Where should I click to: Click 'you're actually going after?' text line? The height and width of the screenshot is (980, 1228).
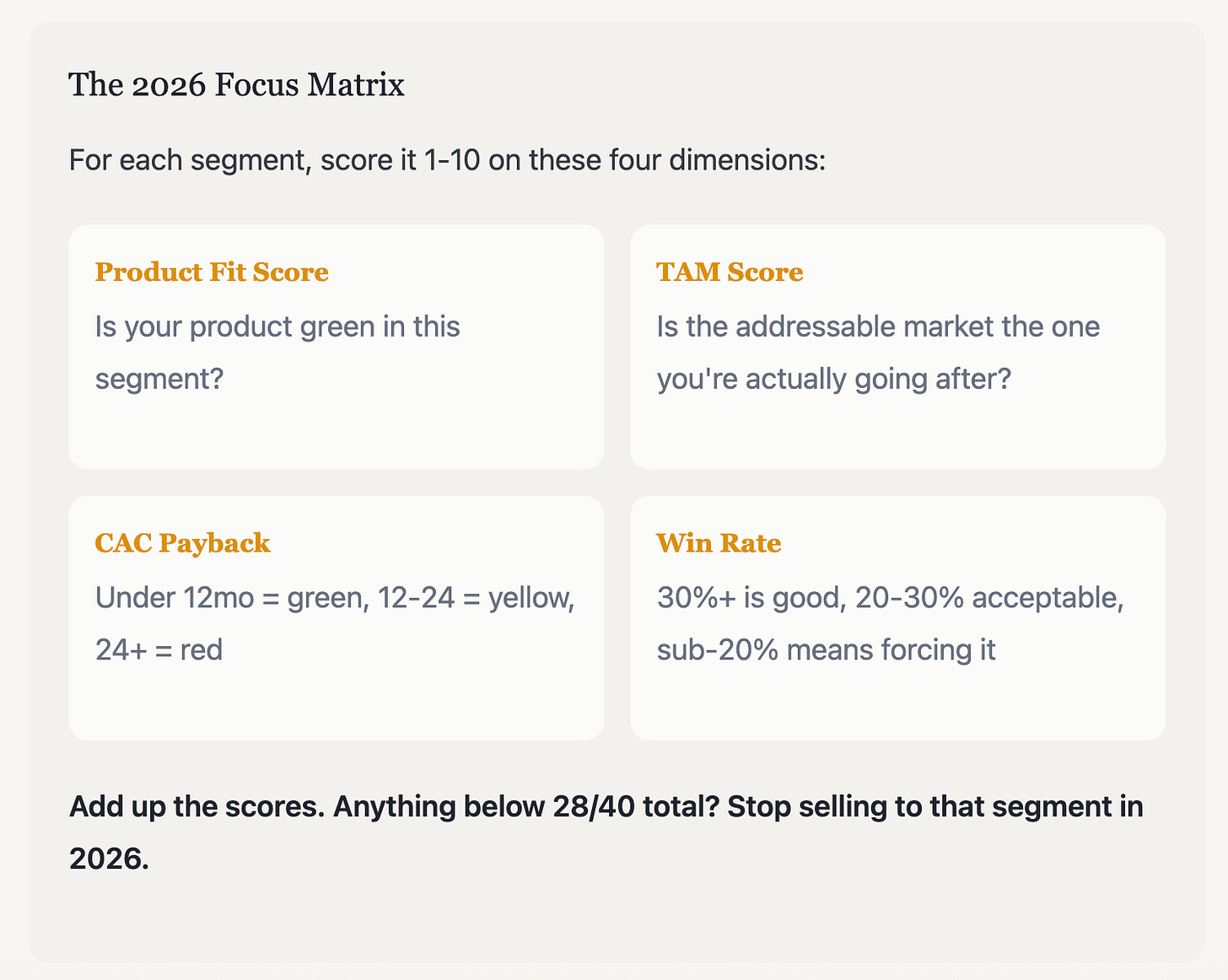(x=833, y=380)
